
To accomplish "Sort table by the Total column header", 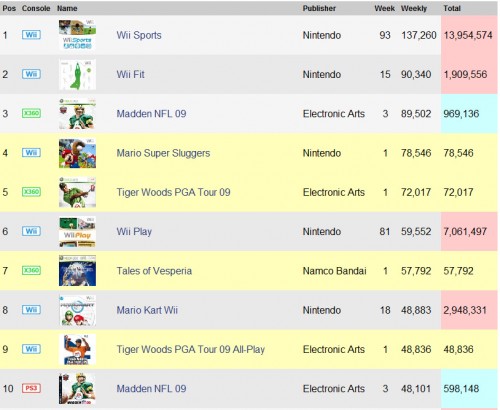I will (x=452, y=8).
